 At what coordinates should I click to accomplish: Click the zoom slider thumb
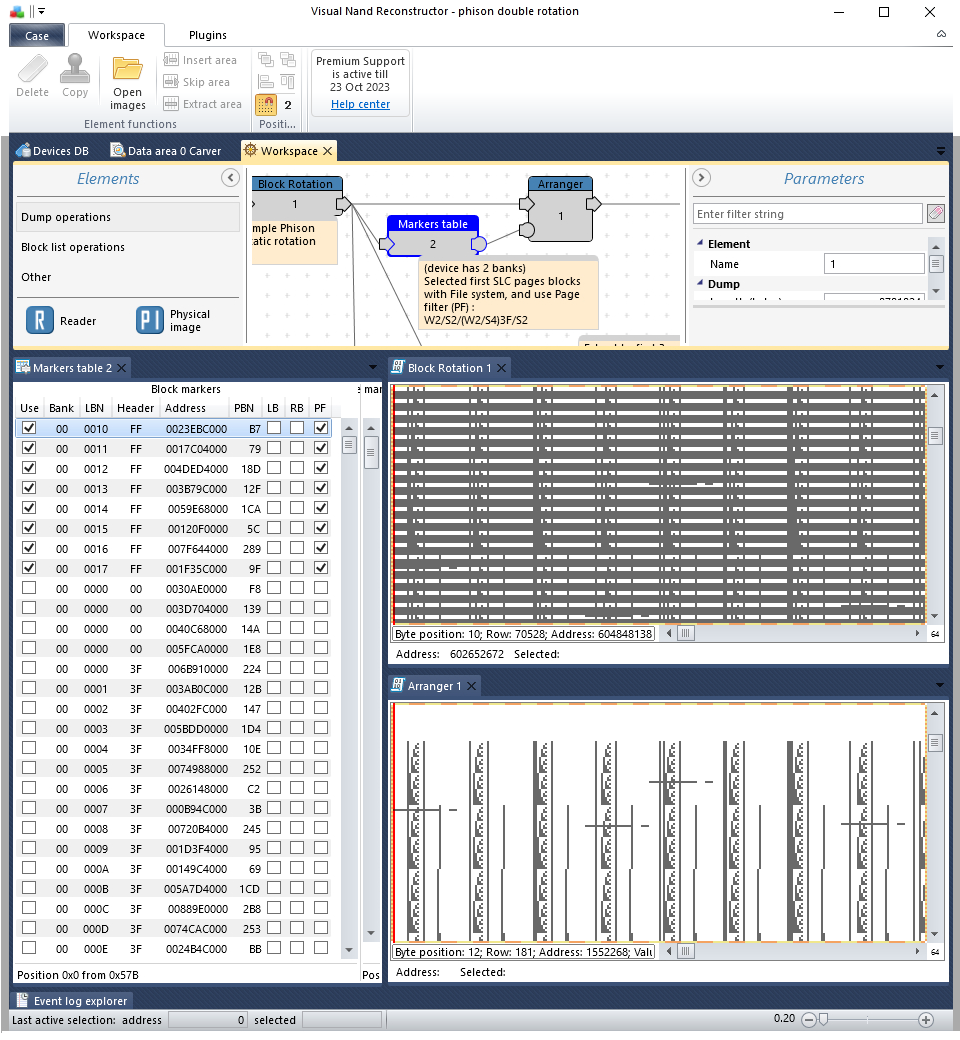click(823, 1019)
